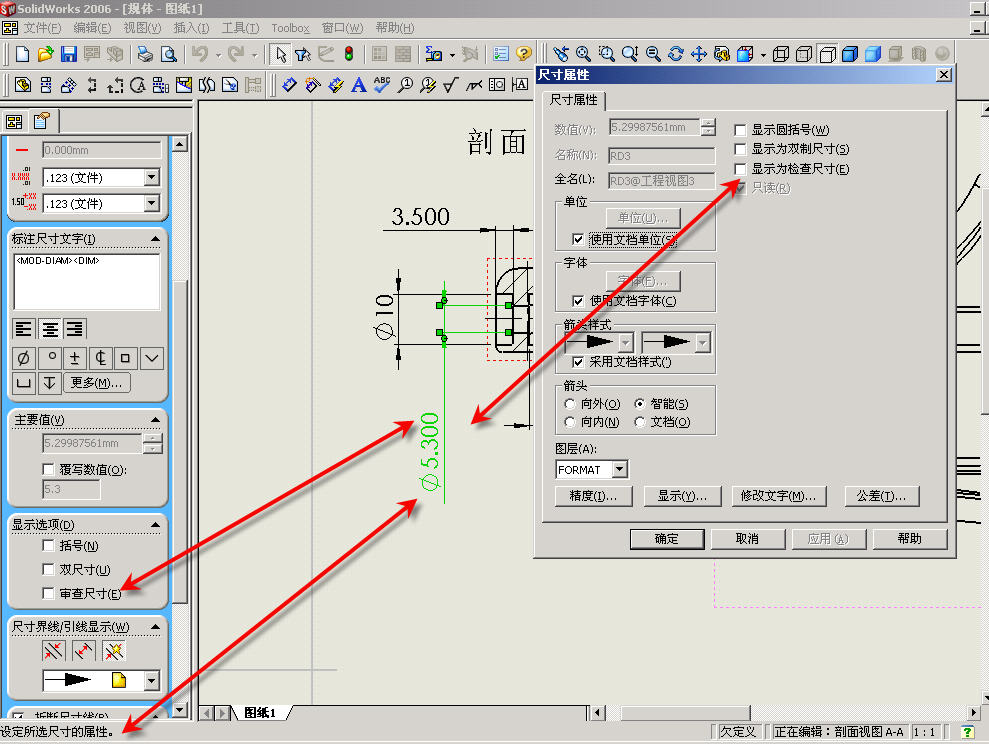989x744 pixels.
Task: Open the Help question mark icon
Action: tap(524, 54)
